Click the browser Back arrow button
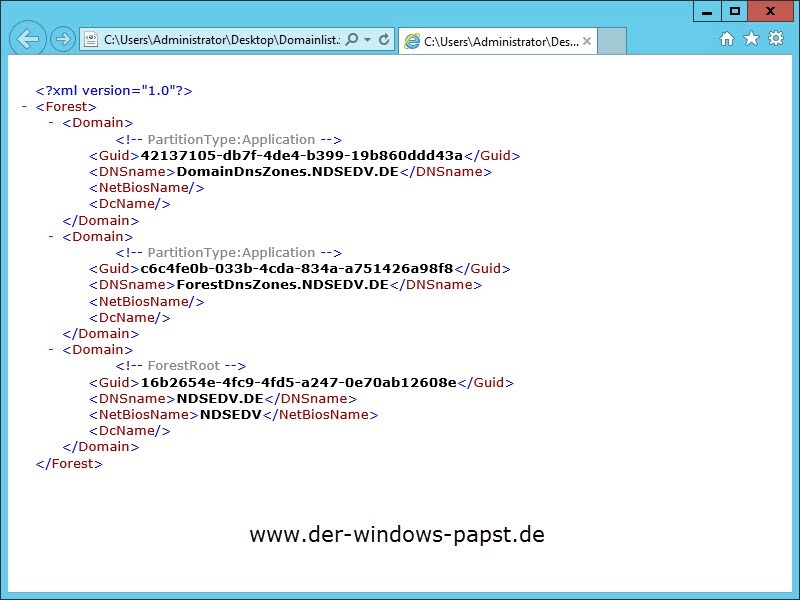The image size is (800, 600). click(x=28, y=40)
